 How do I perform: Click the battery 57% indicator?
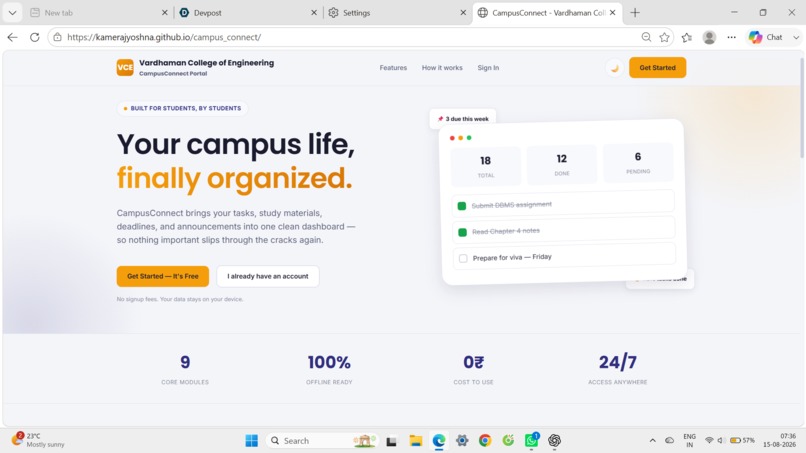(742, 440)
